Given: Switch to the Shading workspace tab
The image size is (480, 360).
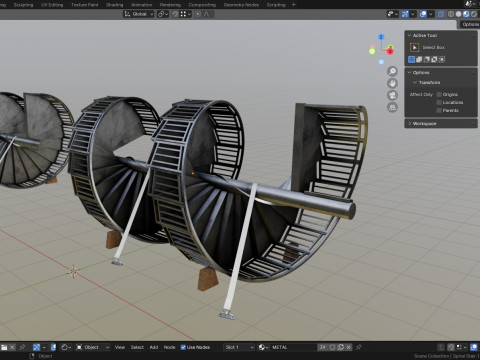Looking at the screenshot, I should click(x=115, y=5).
